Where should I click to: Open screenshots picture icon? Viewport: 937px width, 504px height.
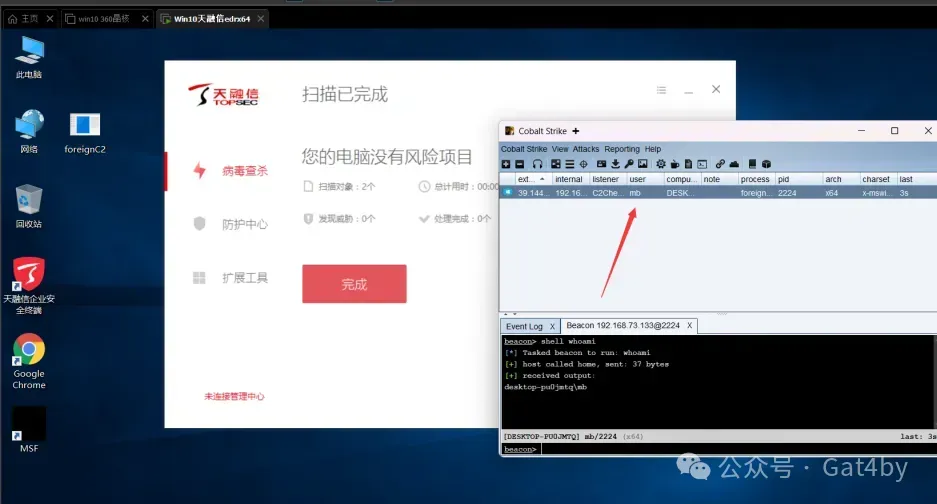(642, 164)
